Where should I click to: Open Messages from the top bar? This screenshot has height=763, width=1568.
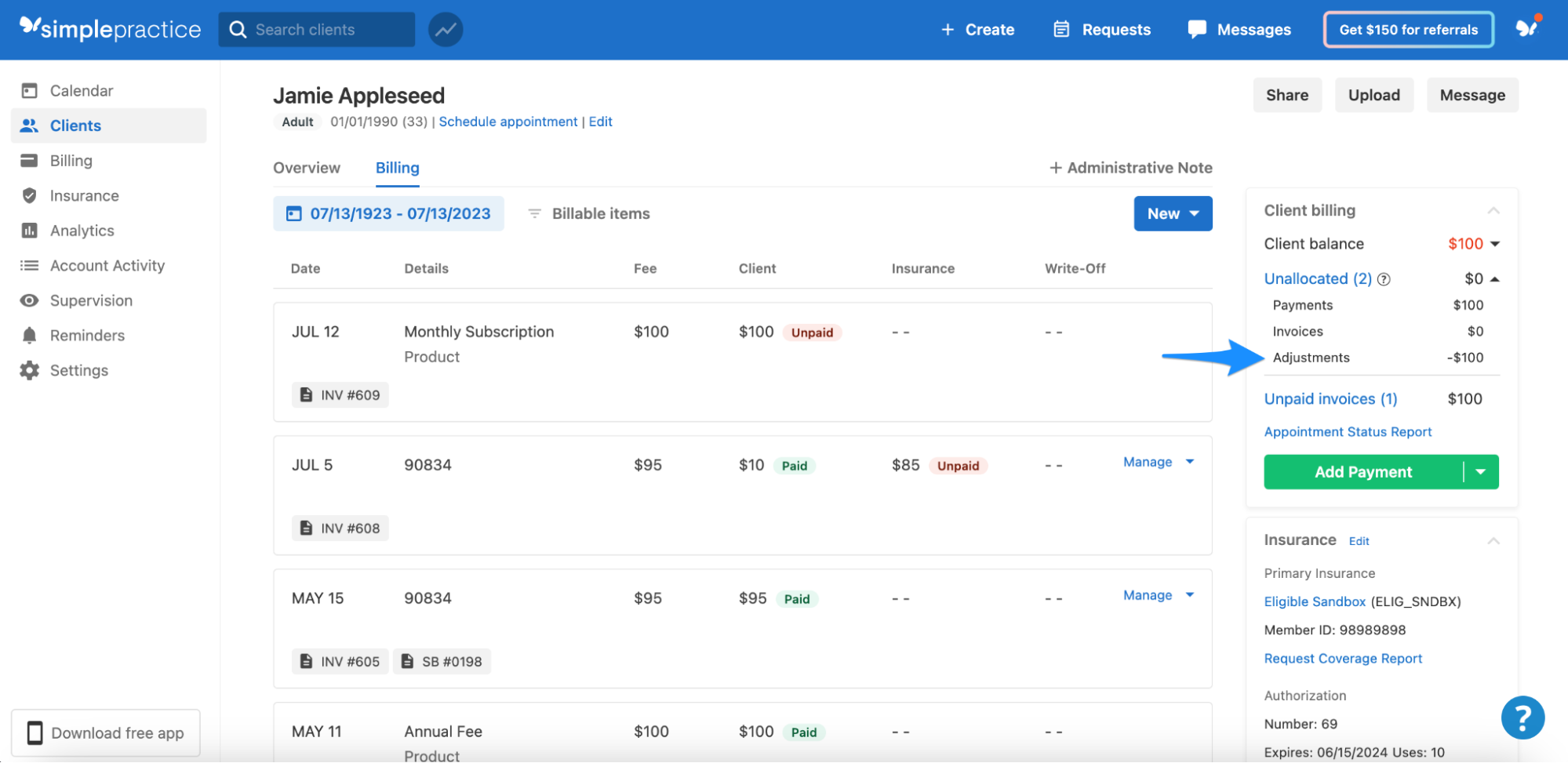click(1239, 29)
